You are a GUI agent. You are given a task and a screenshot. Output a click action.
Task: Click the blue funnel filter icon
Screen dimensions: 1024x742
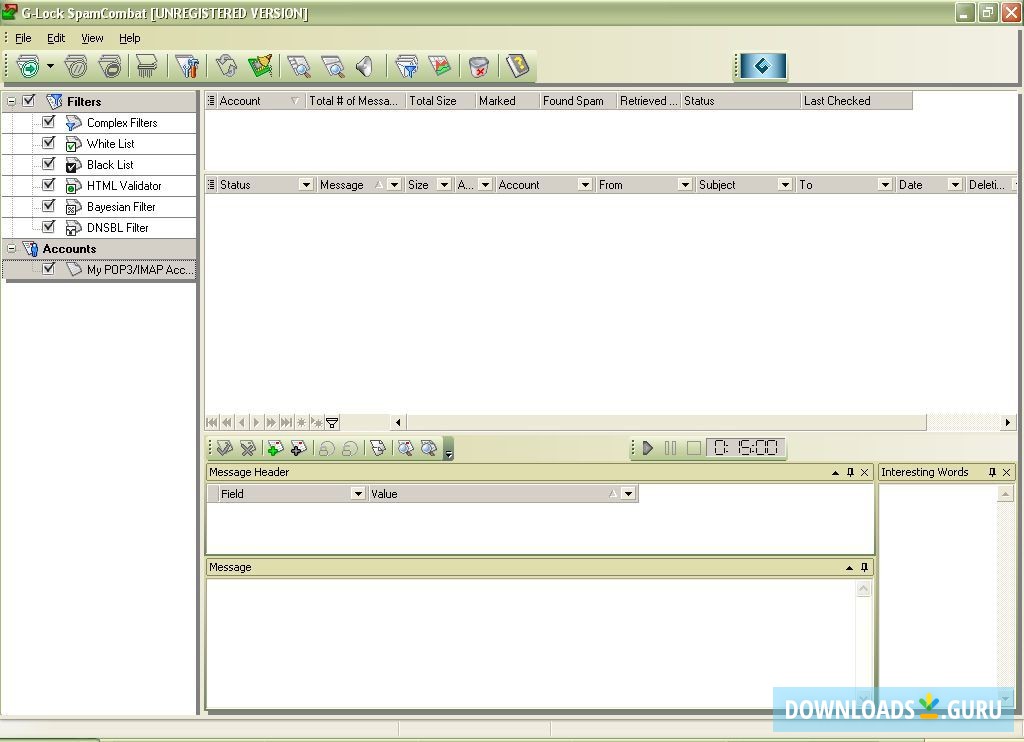click(407, 67)
